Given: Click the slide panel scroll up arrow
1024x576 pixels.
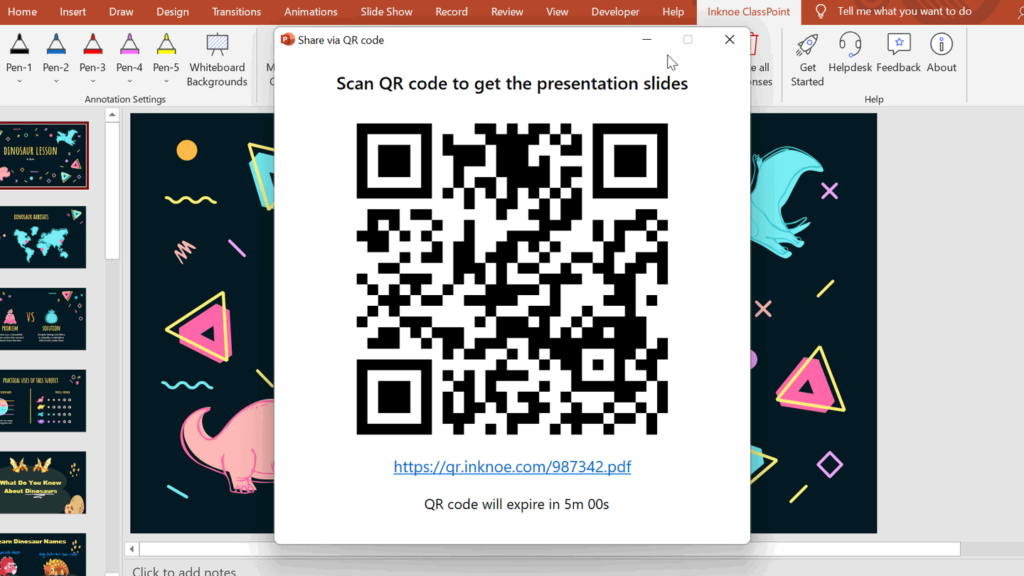Looking at the screenshot, I should [x=112, y=115].
